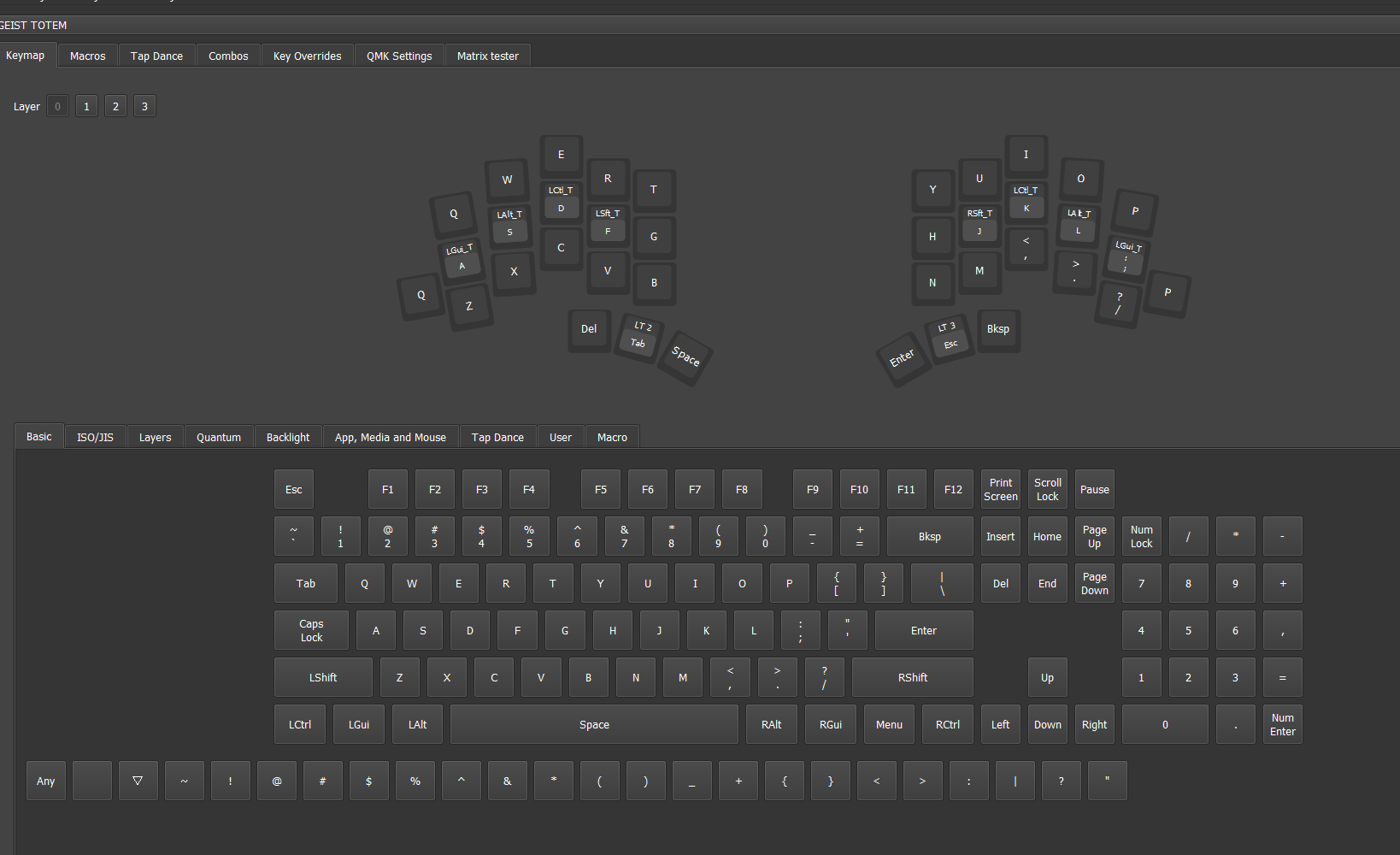This screenshot has height=855, width=1400.
Task: Select the LGui_T A home-row key
Action: [461, 259]
